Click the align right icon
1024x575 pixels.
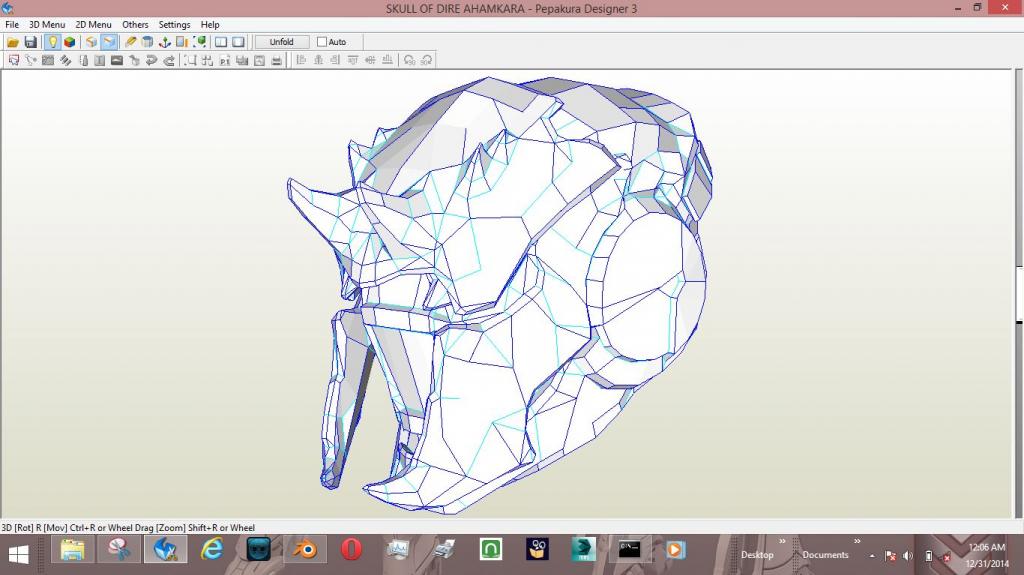coord(335,60)
